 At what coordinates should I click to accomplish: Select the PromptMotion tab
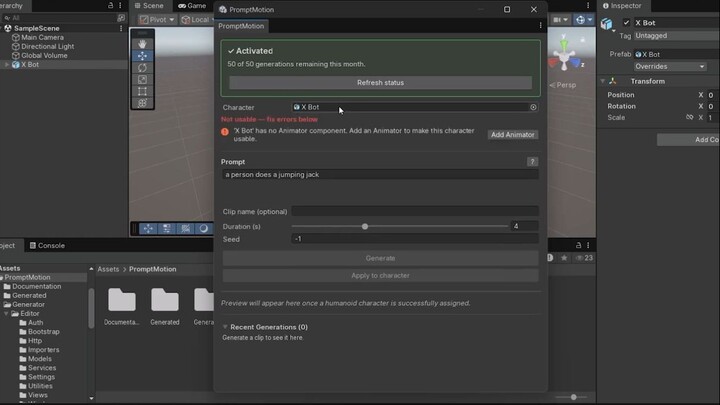coord(241,26)
